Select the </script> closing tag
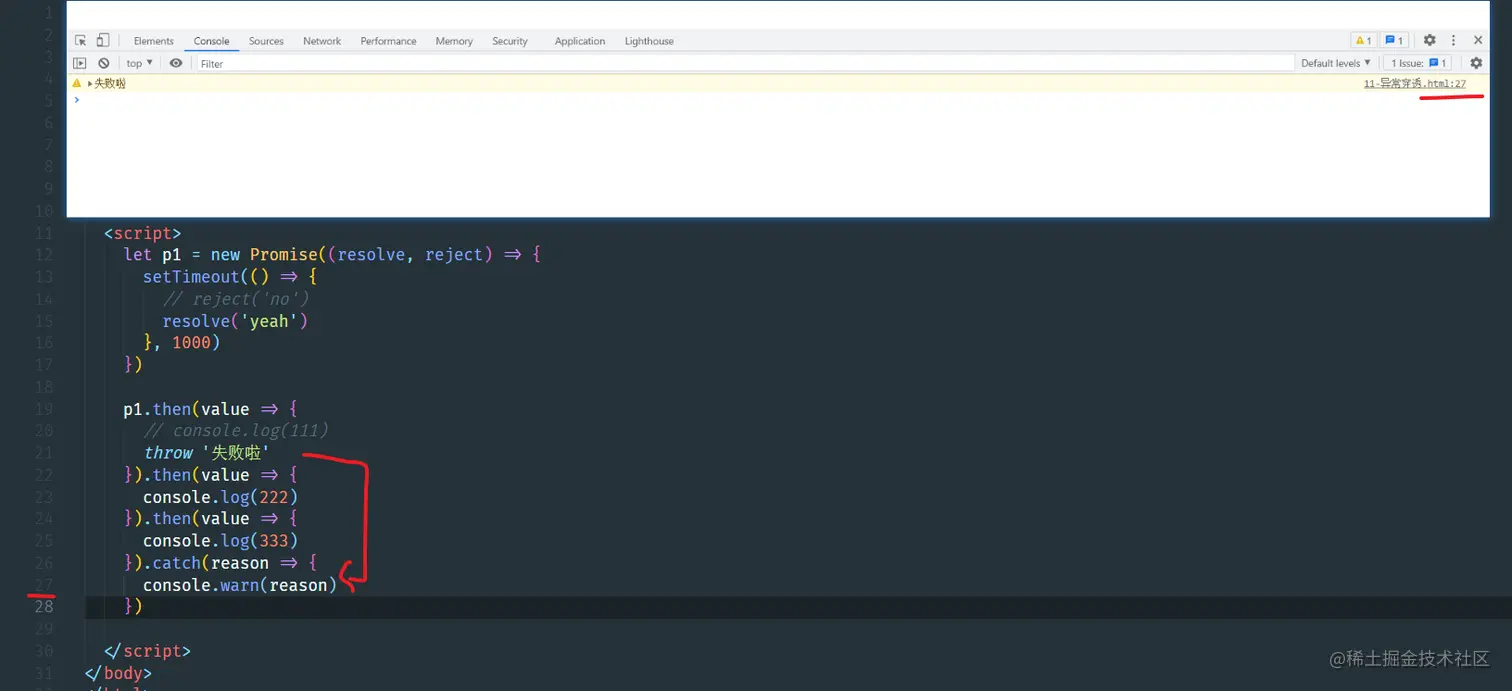Screen dimensions: 1512x691 tap(147, 651)
